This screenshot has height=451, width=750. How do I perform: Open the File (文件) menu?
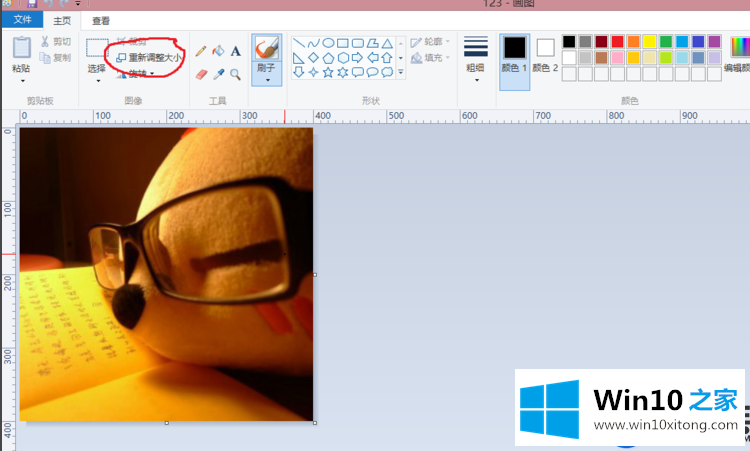point(22,20)
